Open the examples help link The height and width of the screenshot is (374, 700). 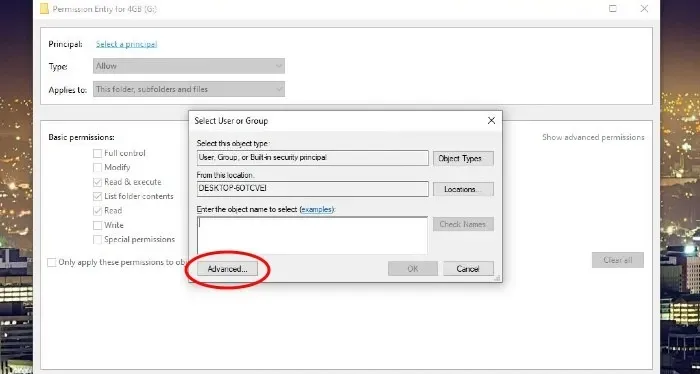[316, 209]
